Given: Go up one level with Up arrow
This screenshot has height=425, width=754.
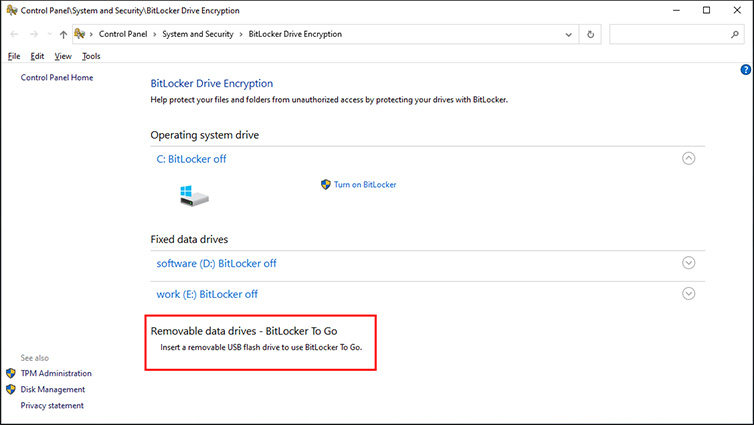Looking at the screenshot, I should [63, 34].
